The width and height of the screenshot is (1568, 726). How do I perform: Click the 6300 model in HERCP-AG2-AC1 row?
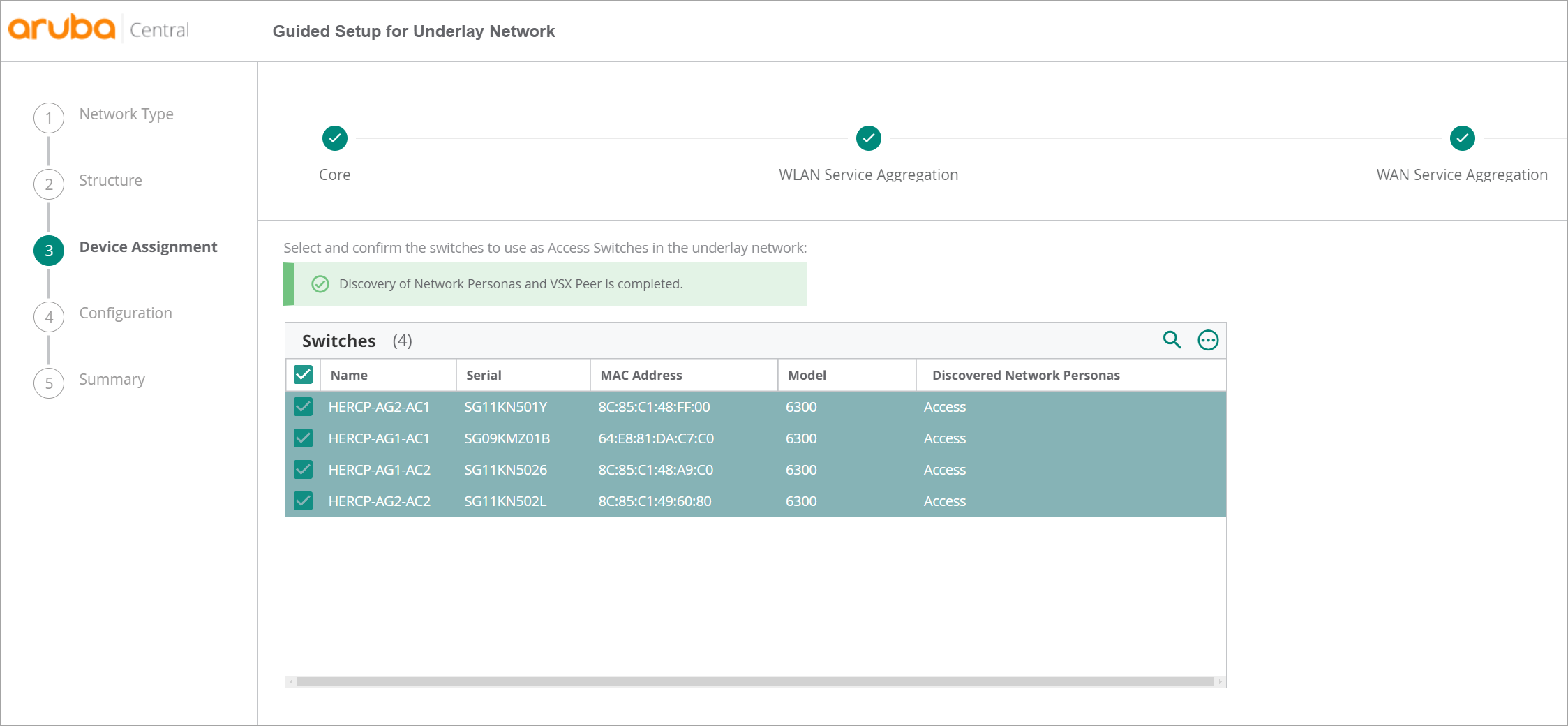(x=801, y=407)
